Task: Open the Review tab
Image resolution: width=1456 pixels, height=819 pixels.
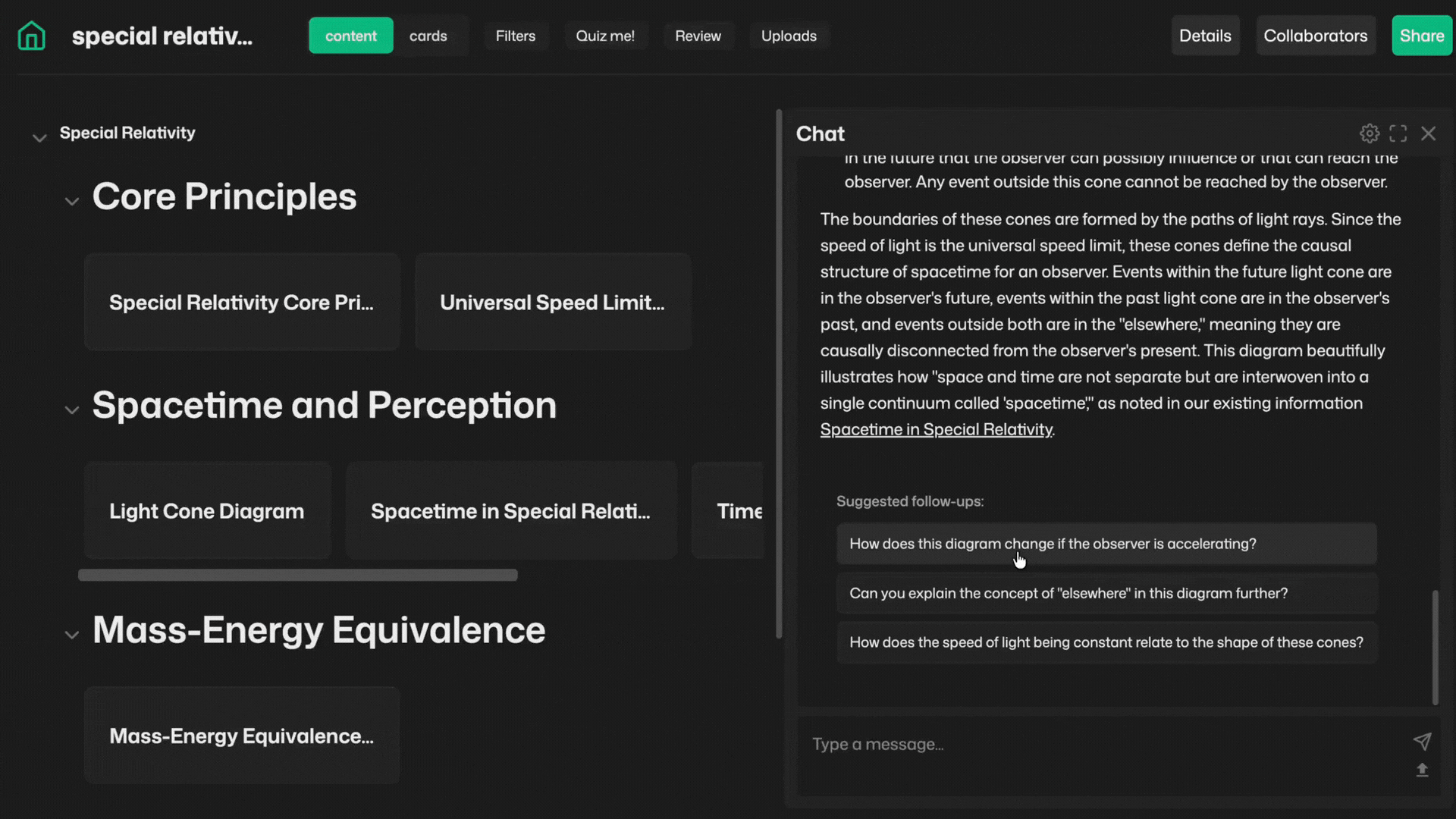Action: (x=698, y=36)
